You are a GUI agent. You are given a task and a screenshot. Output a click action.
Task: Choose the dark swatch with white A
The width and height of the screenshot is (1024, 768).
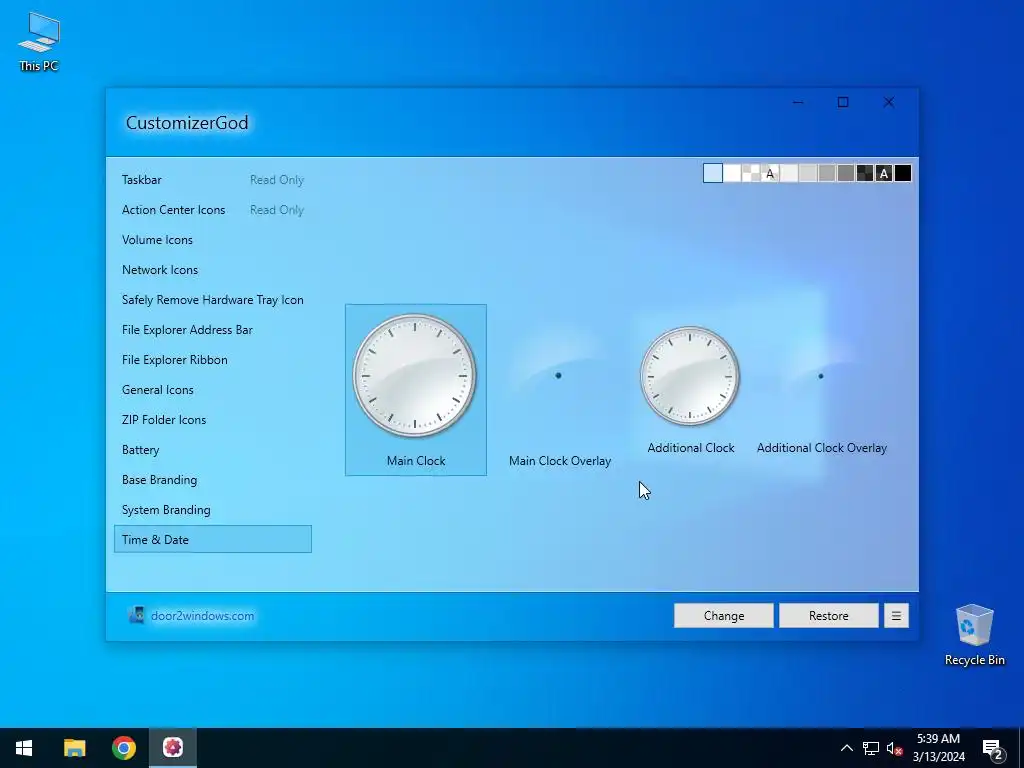coord(884,173)
